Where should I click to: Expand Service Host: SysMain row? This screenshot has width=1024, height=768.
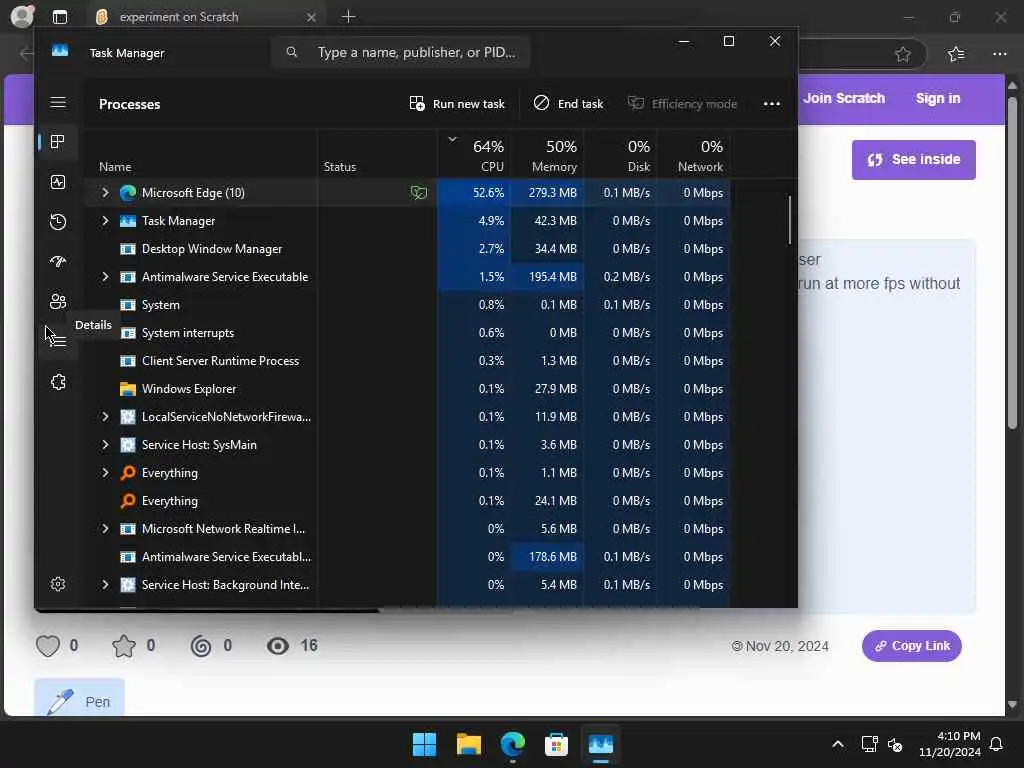105,445
